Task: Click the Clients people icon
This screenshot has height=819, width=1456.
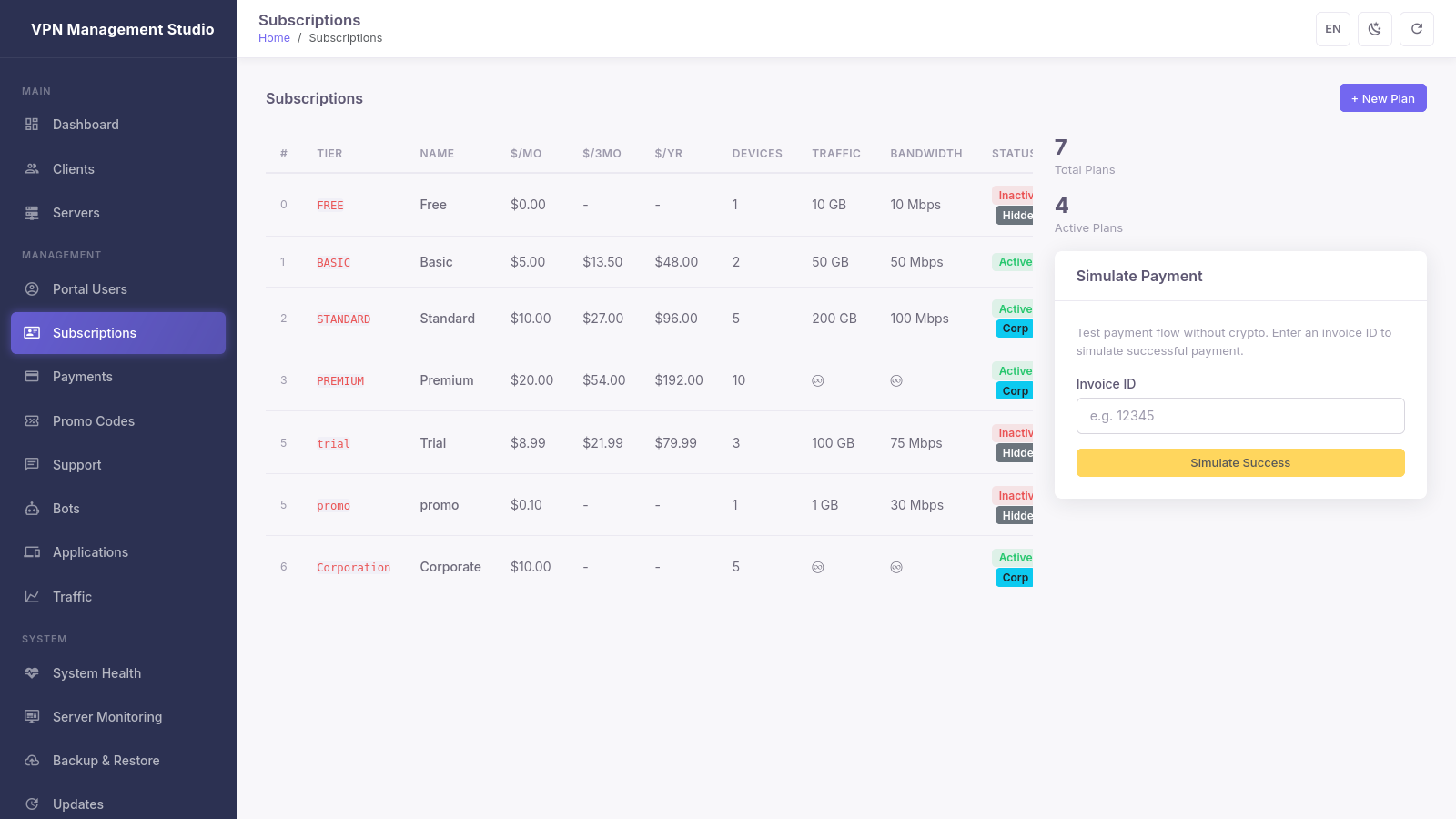Action: [x=31, y=168]
